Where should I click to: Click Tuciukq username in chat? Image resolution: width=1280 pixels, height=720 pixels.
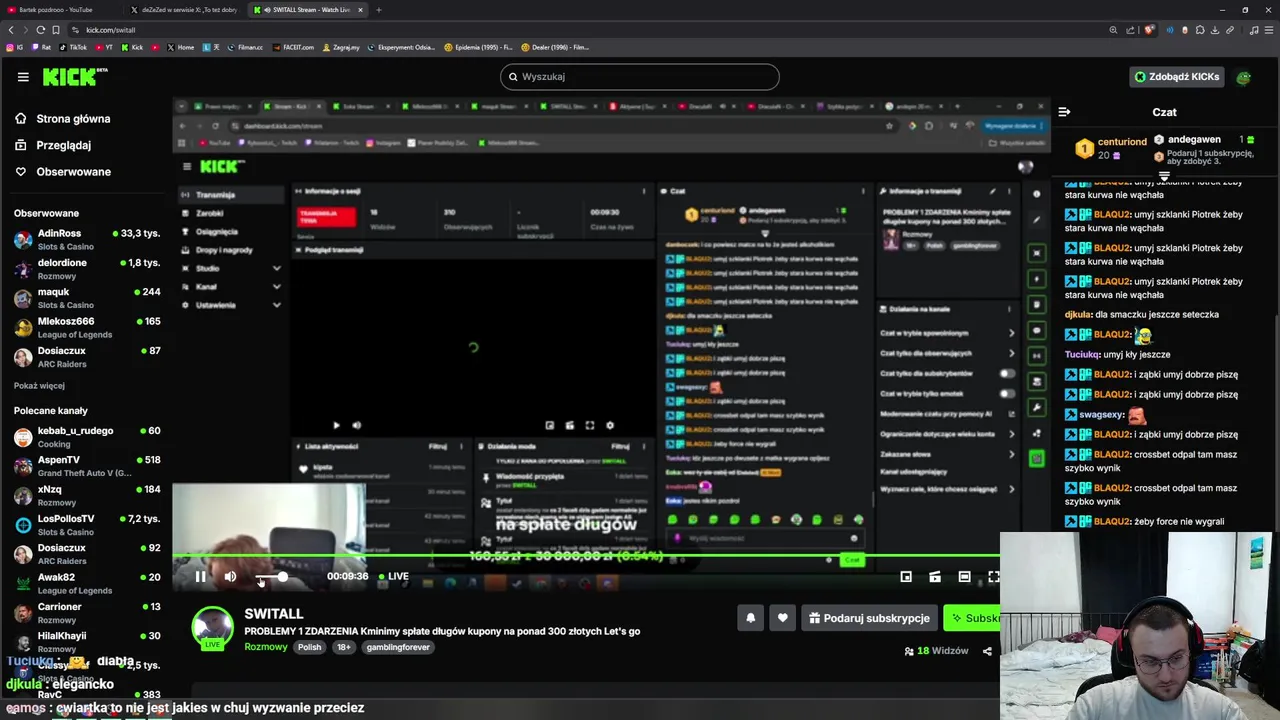point(1082,354)
